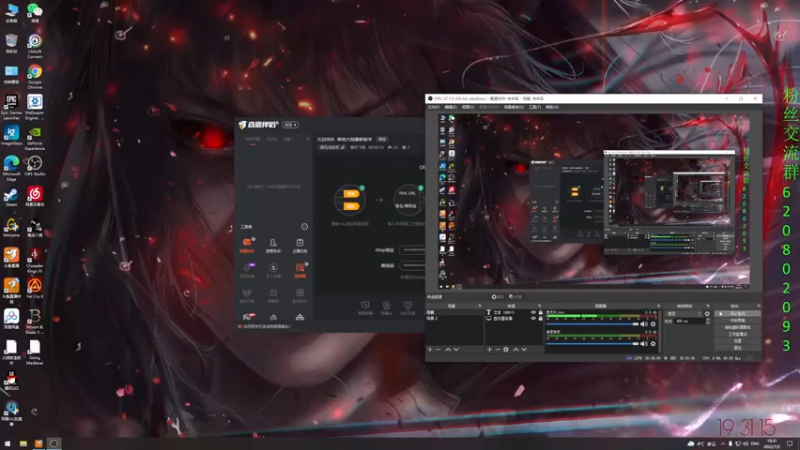
Task: Toggle lock on 显示器采集 source
Action: (540, 318)
